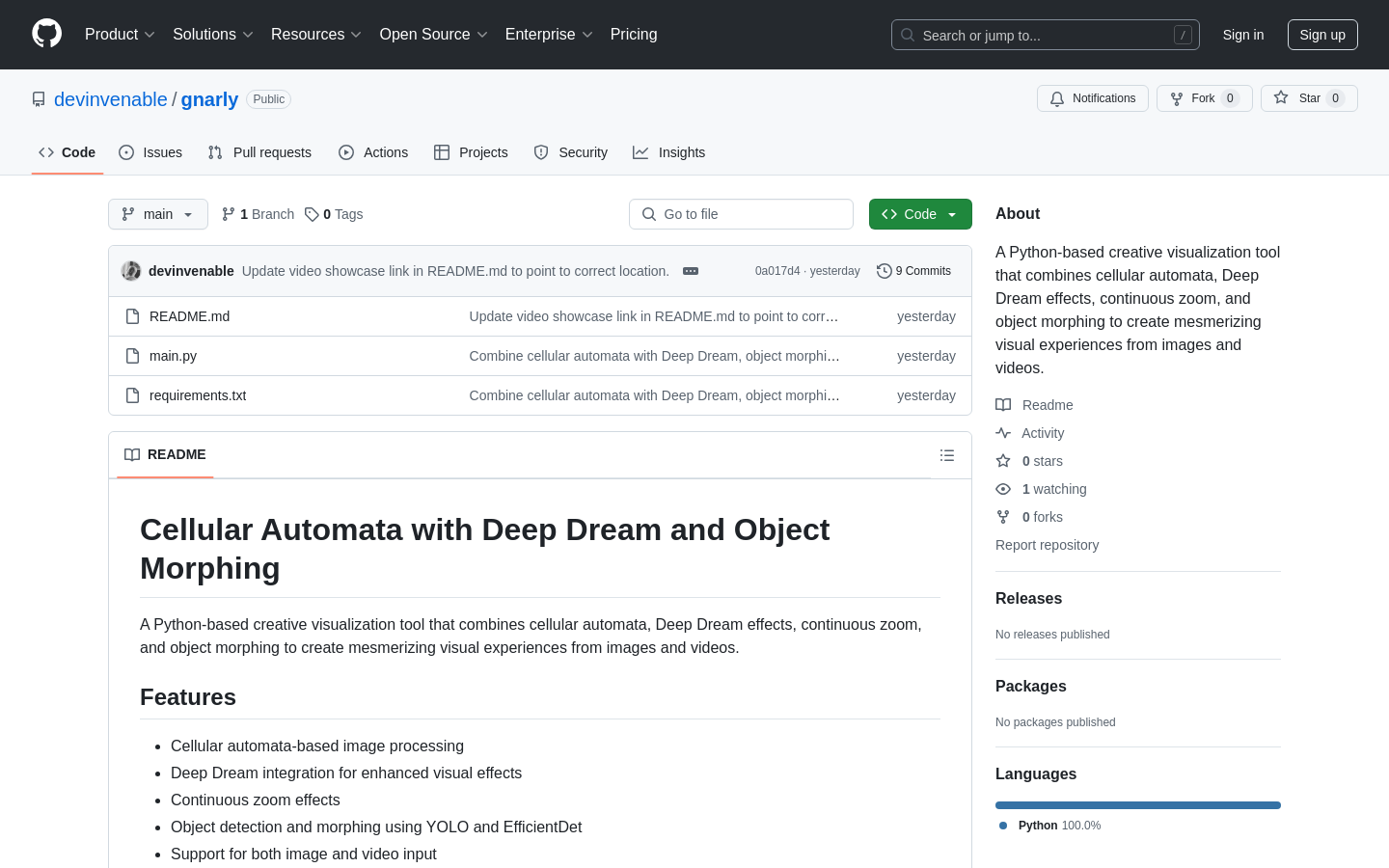This screenshot has width=1389, height=868.
Task: Click Sign in
Action: [1243, 35]
